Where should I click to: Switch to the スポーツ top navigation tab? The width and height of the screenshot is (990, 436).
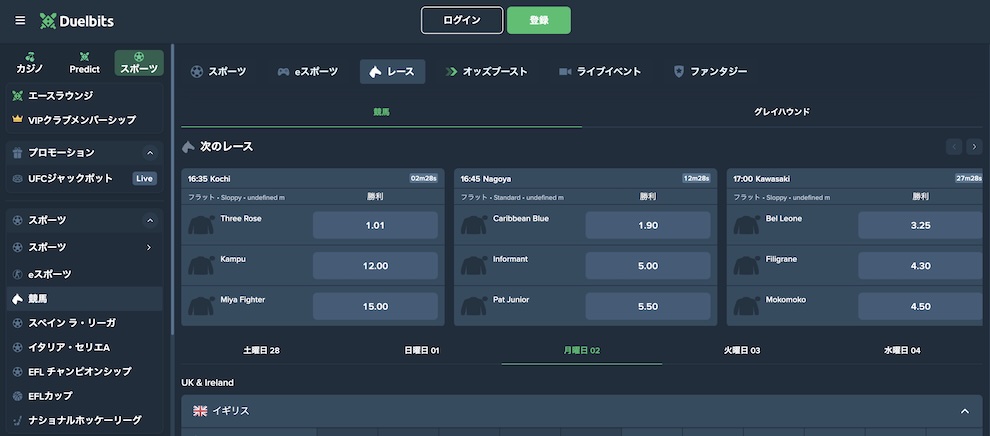pyautogui.click(x=218, y=72)
